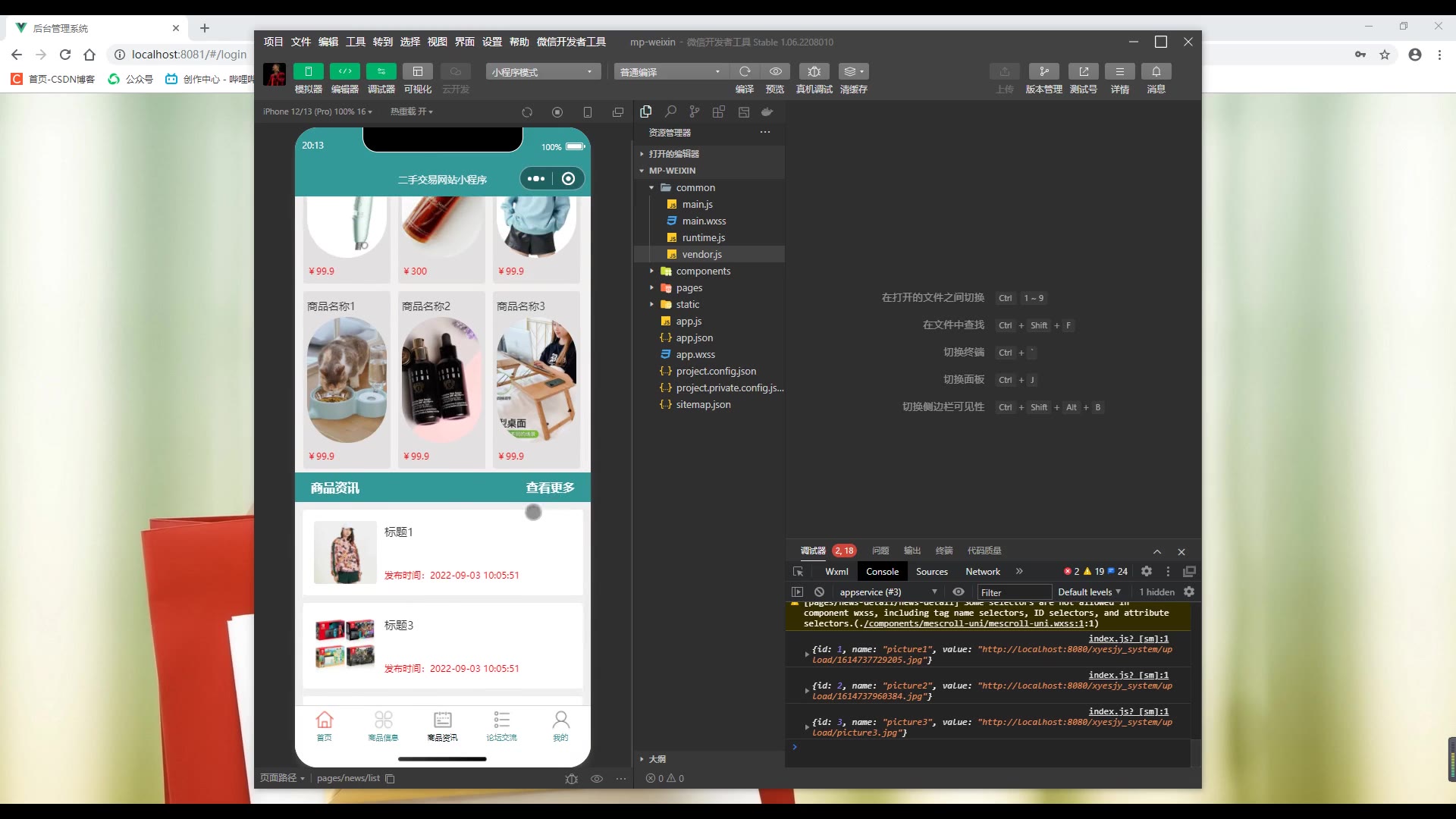Toggle the debugger (调试器) panel button
The height and width of the screenshot is (819, 1456).
pyautogui.click(x=381, y=71)
